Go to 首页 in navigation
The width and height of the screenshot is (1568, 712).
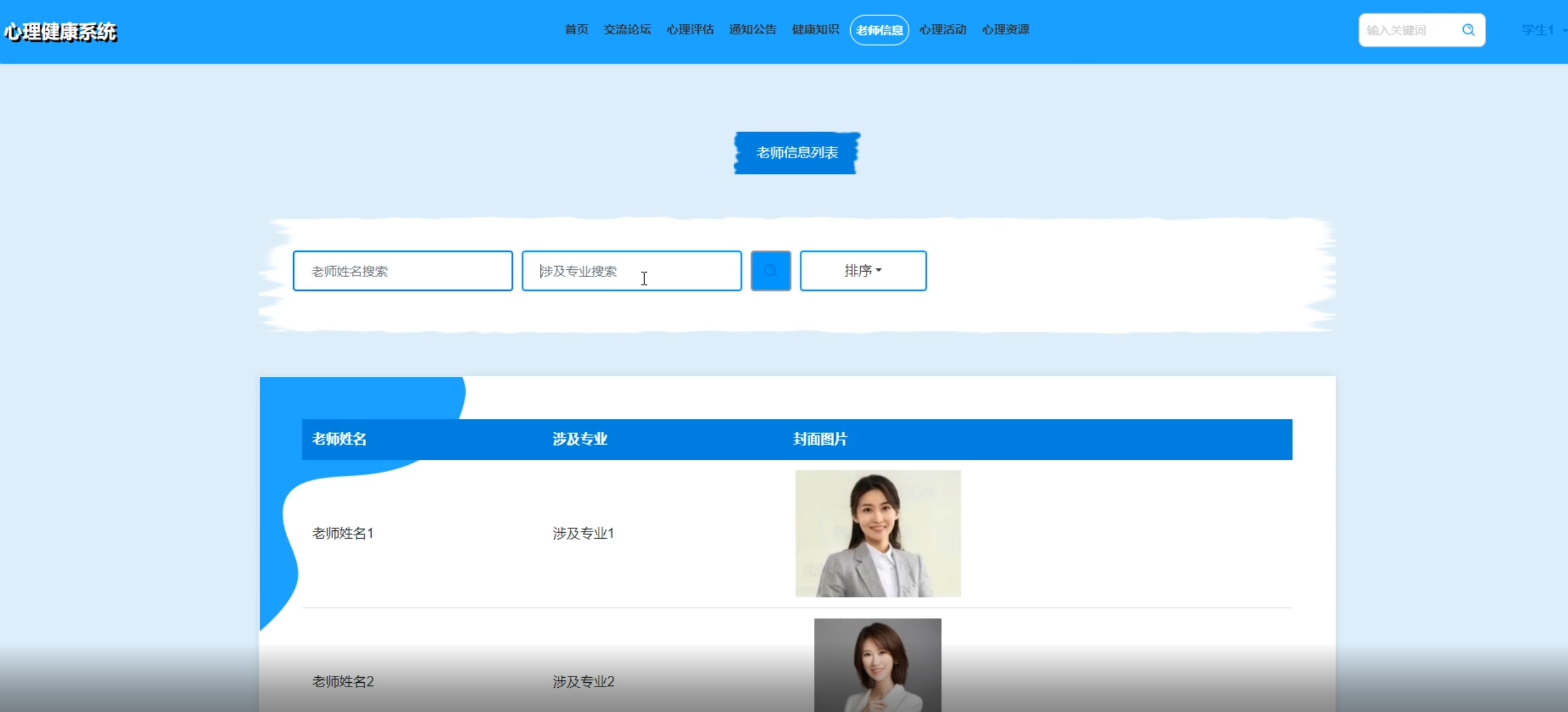point(576,30)
